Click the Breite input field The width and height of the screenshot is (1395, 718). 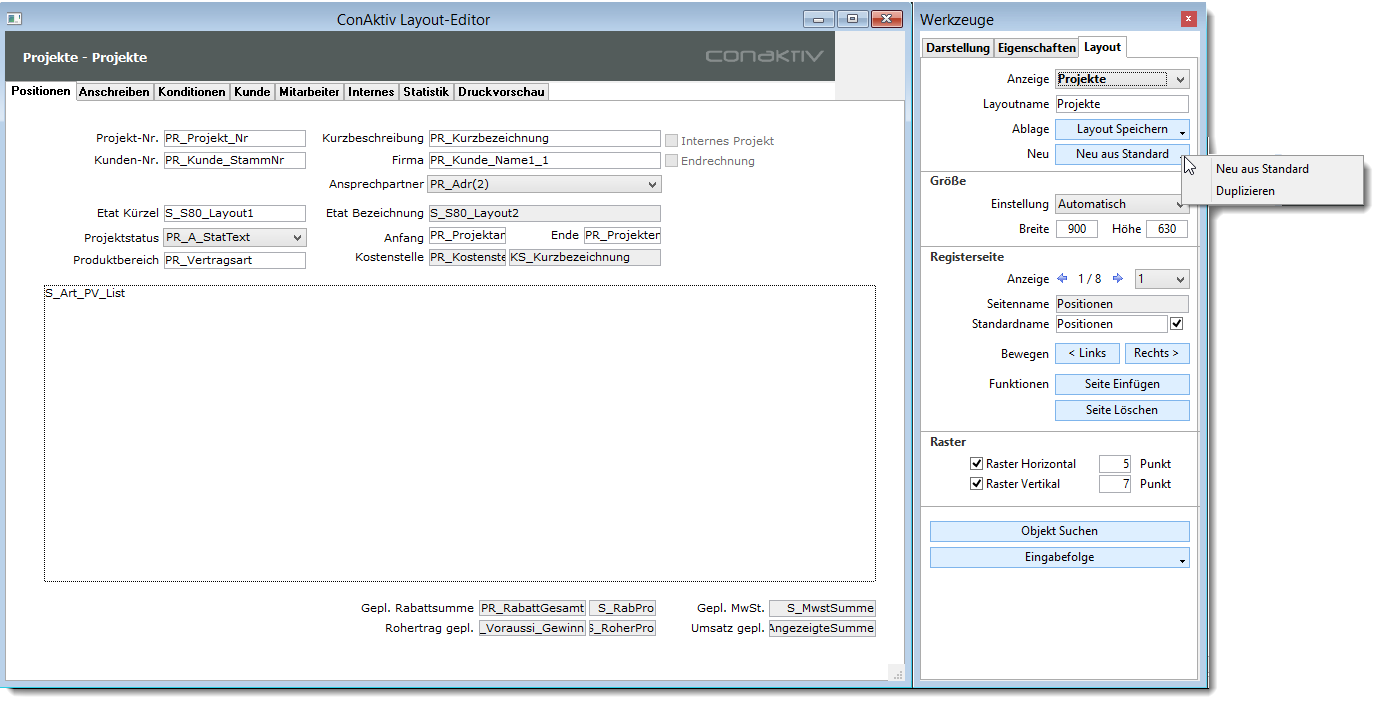pos(1077,229)
